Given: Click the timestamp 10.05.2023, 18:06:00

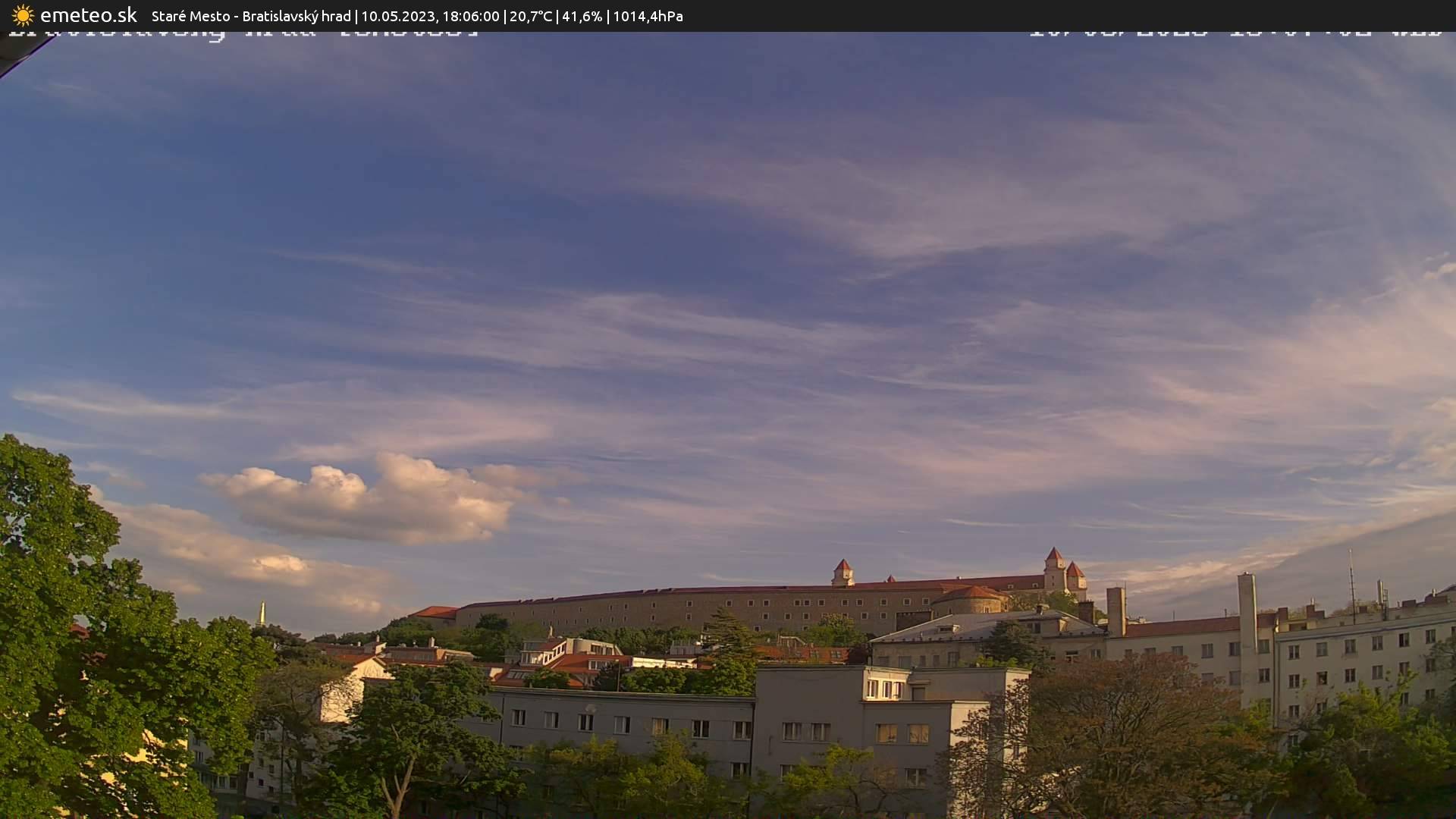Looking at the screenshot, I should (x=433, y=16).
